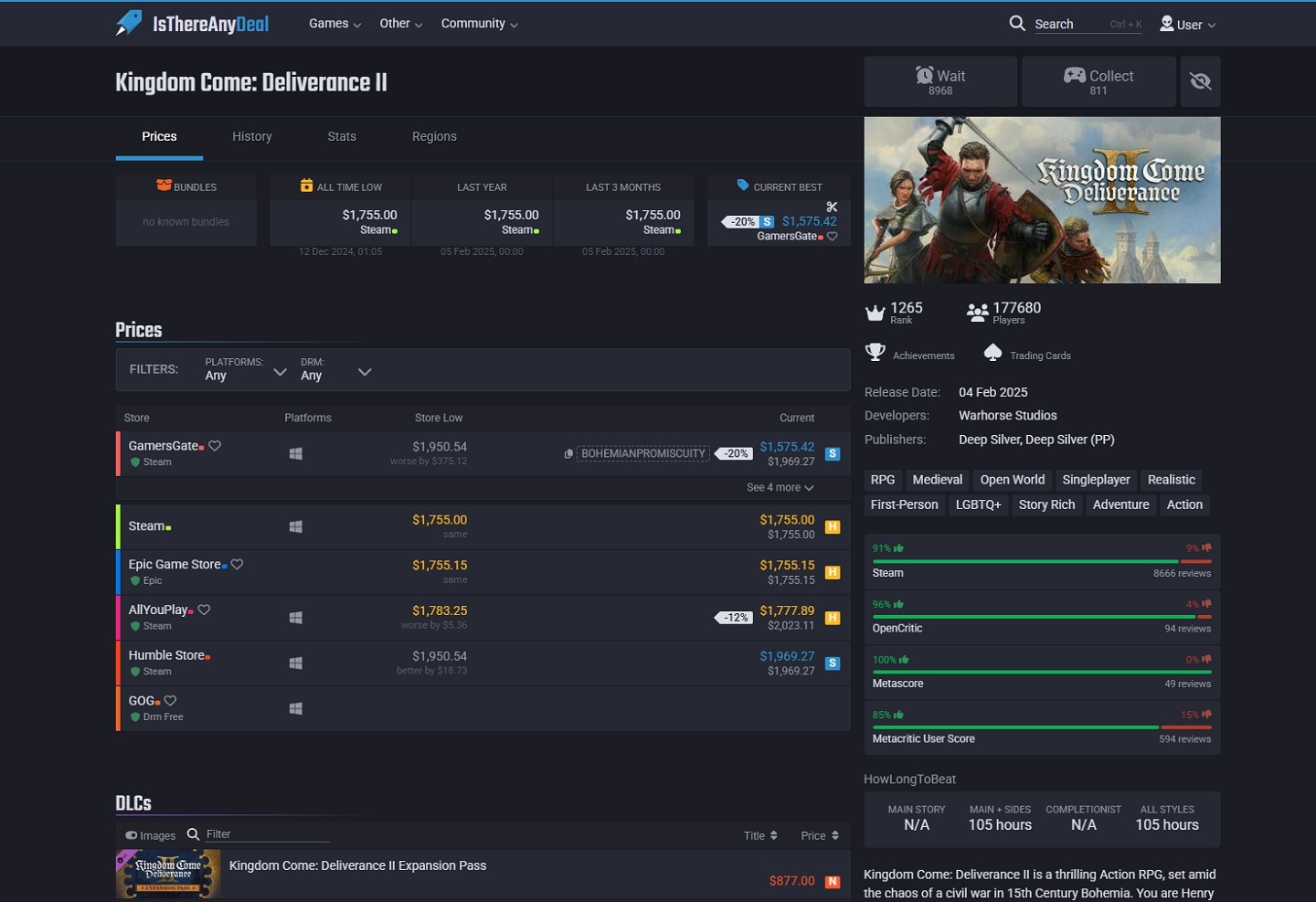This screenshot has height=902, width=1316.
Task: Toggle ignore game eye-slash icon
Action: (x=1201, y=81)
